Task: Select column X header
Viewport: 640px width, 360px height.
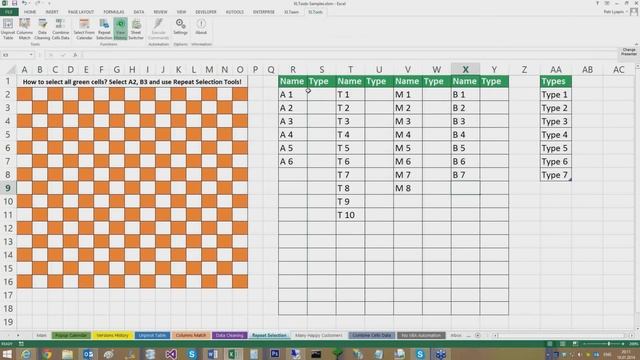Action: click(x=465, y=70)
